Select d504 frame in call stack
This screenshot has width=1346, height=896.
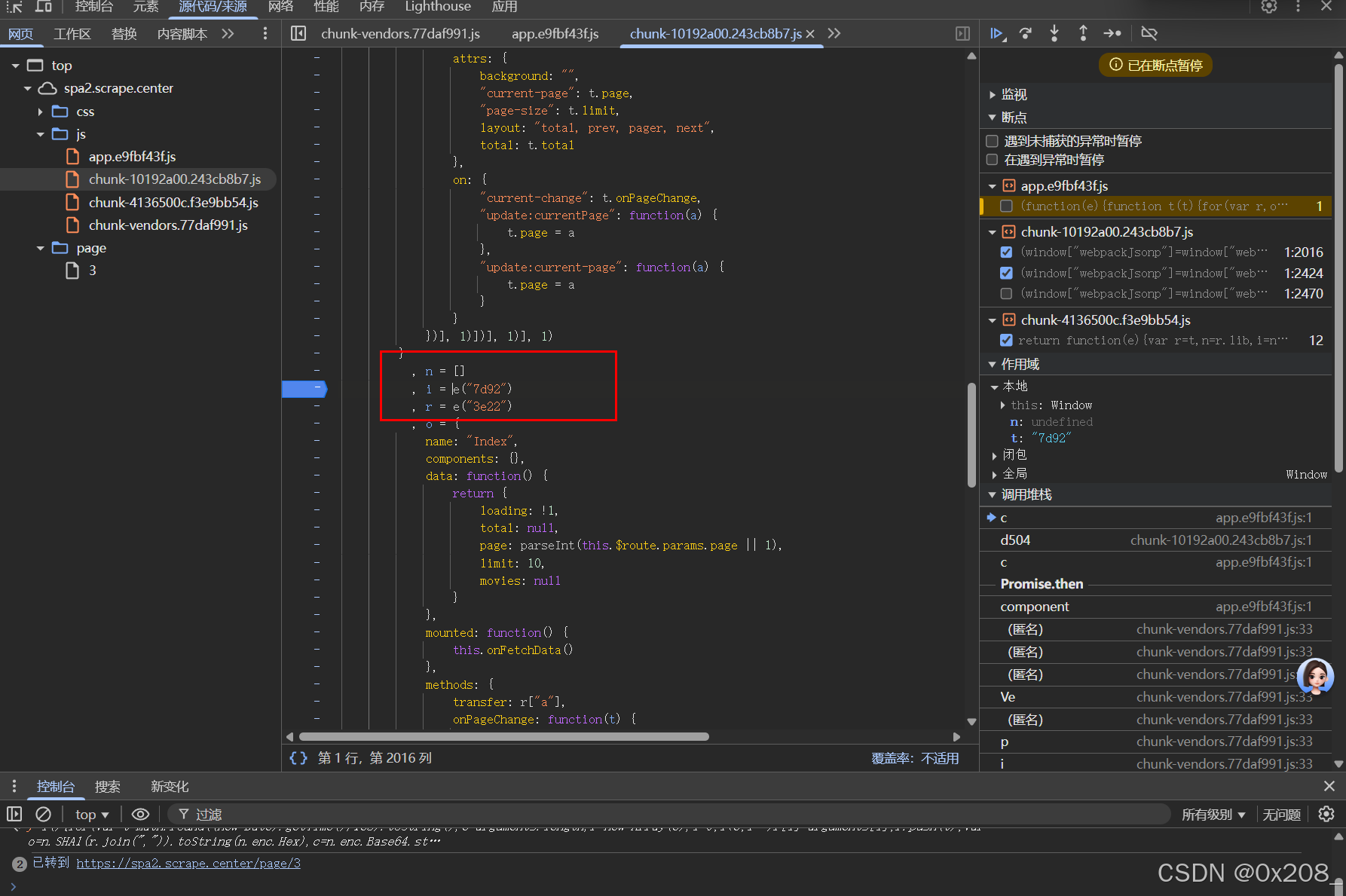[1156, 540]
